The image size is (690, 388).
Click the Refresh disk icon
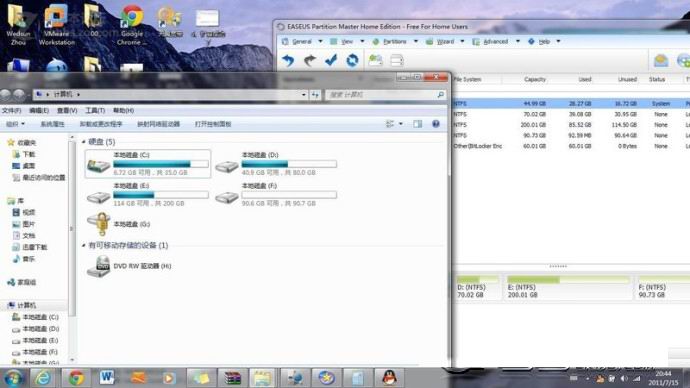(x=352, y=60)
